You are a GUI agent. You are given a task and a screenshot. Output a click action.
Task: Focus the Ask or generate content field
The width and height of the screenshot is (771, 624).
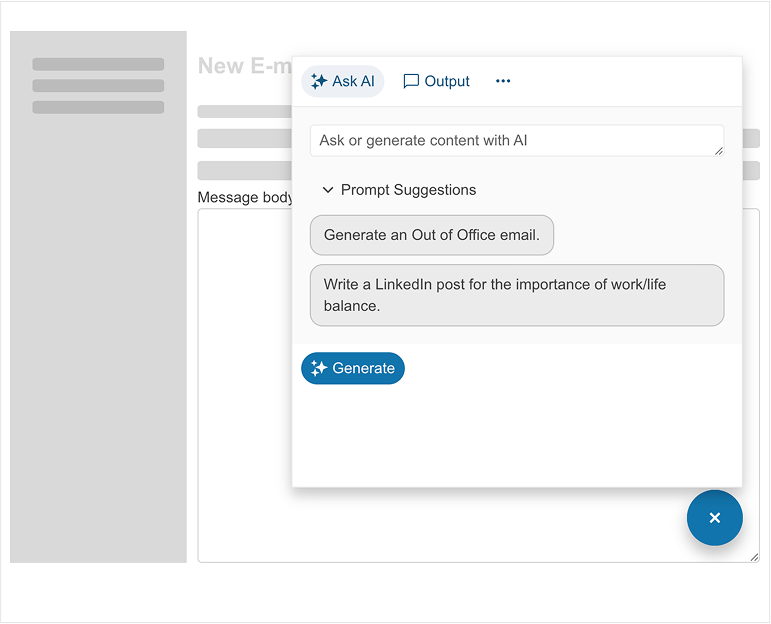coord(510,141)
